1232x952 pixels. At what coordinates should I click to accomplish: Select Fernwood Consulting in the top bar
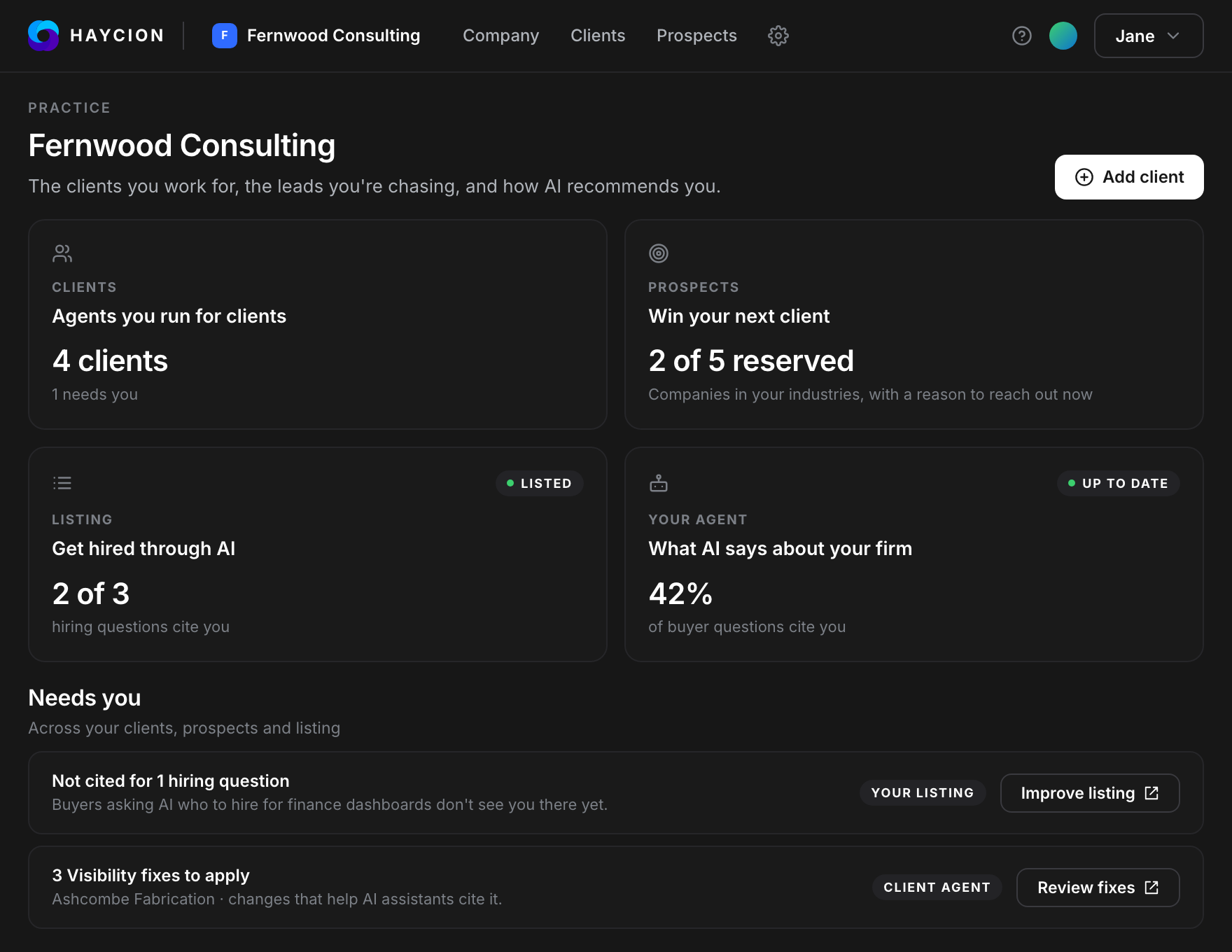pos(316,36)
